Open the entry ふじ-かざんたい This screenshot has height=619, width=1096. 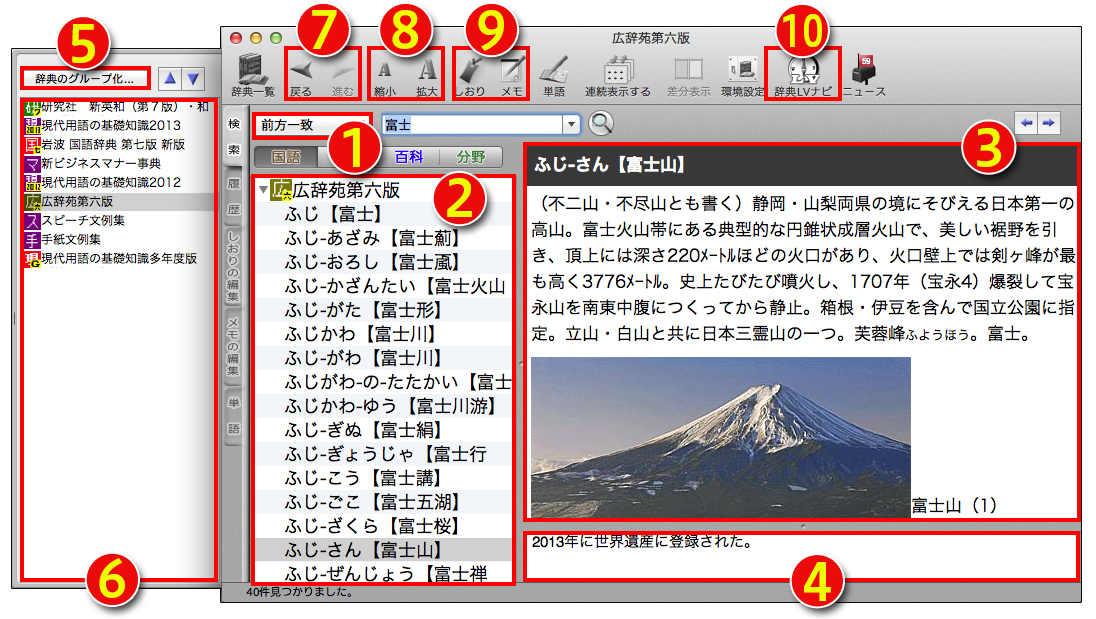(x=383, y=286)
